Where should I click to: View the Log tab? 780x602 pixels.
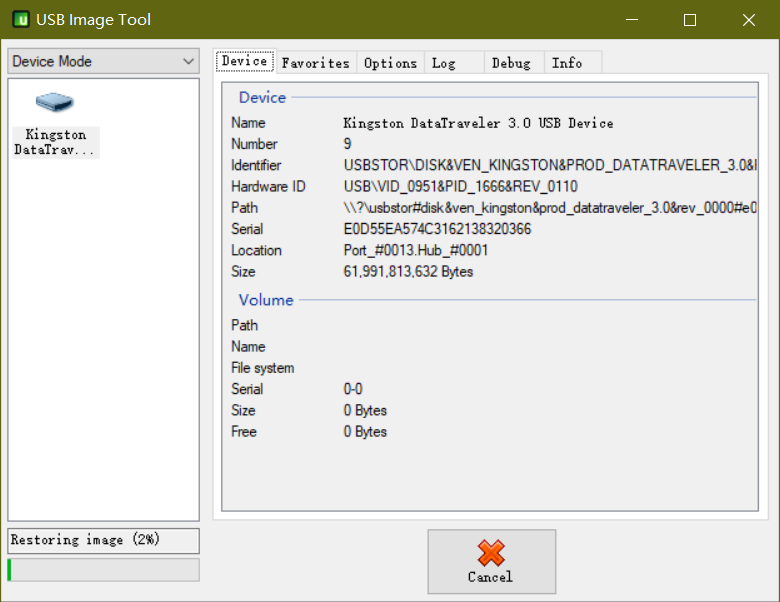(443, 63)
